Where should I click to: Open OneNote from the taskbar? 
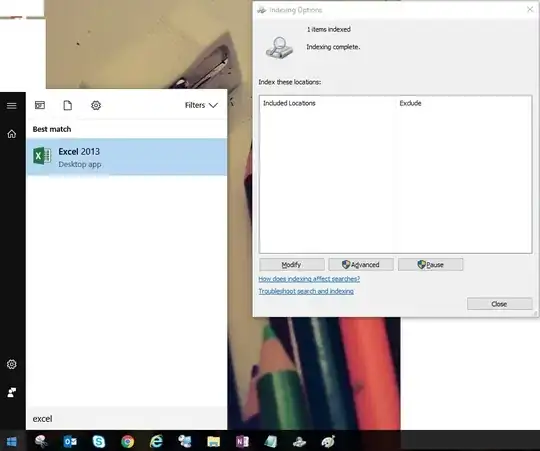tap(242, 441)
